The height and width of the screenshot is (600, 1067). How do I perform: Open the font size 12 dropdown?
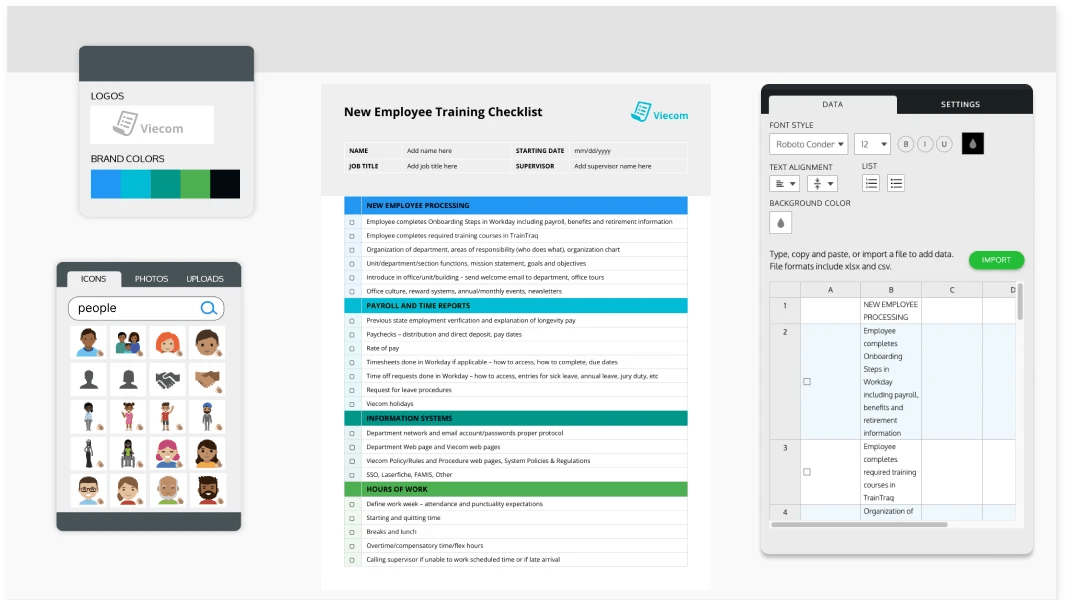coord(873,144)
